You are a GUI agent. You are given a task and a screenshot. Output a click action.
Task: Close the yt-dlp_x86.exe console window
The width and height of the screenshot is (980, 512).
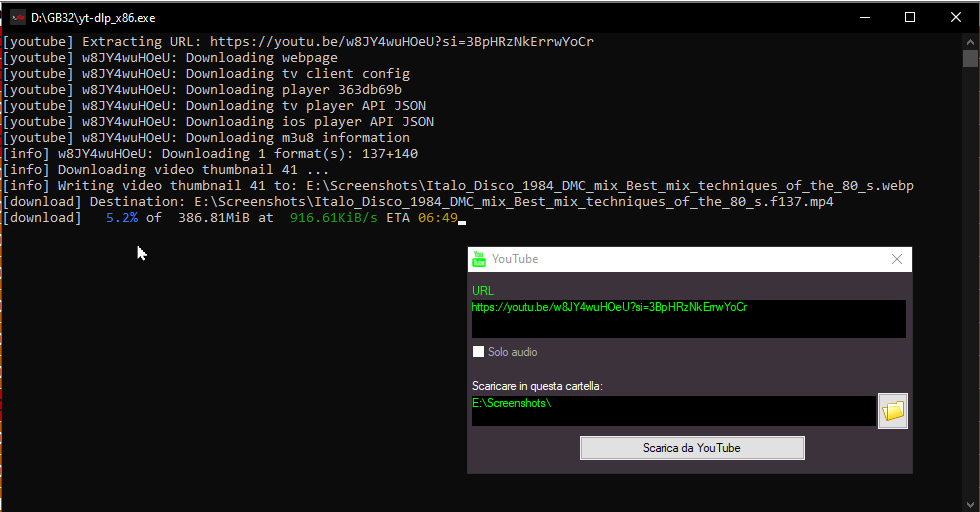[956, 18]
